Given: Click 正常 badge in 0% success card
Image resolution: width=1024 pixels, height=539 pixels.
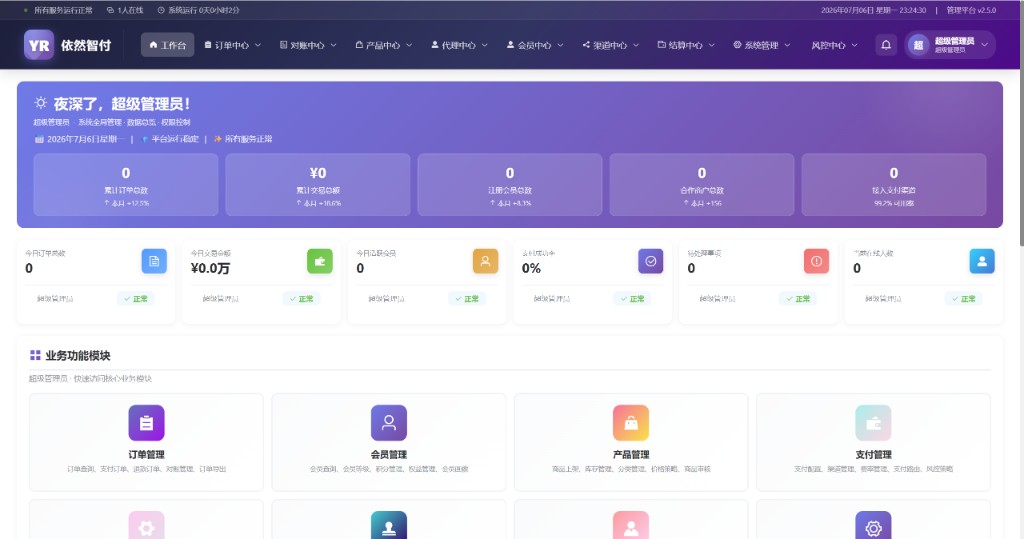Looking at the screenshot, I should [x=633, y=299].
